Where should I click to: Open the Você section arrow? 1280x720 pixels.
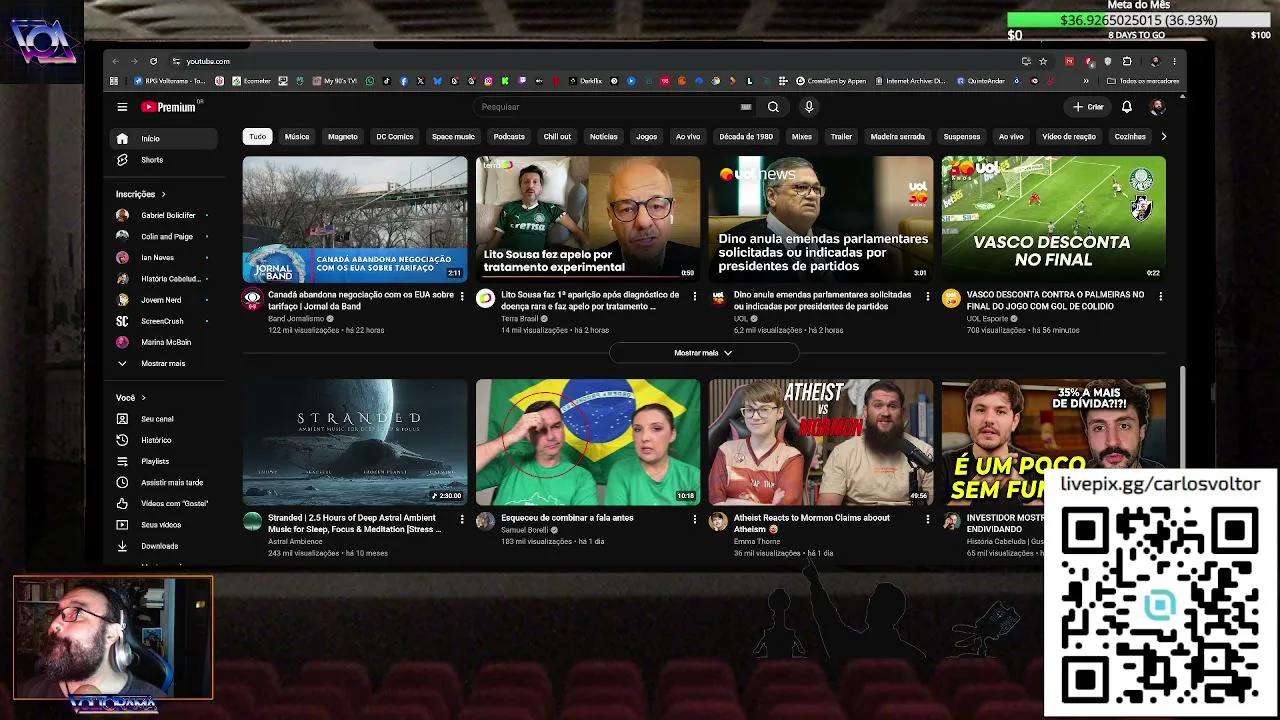[x=143, y=398]
